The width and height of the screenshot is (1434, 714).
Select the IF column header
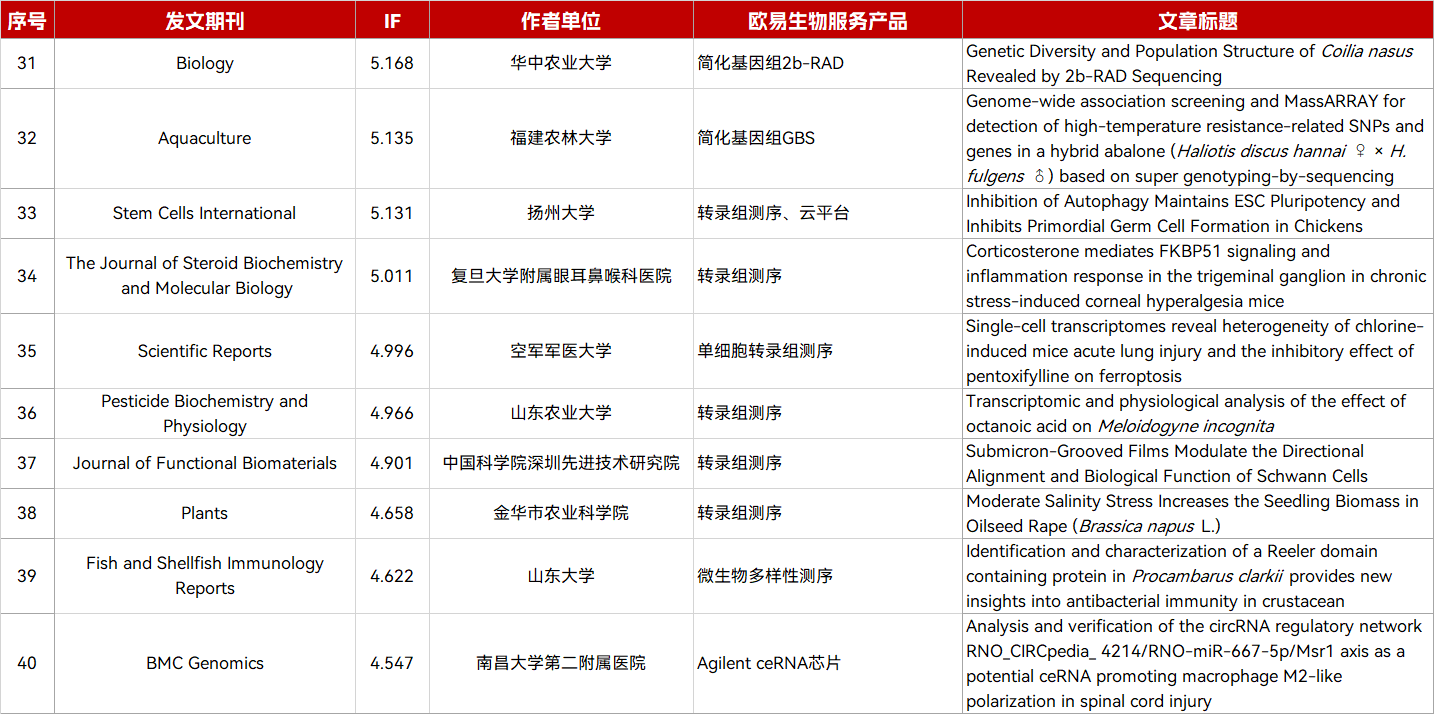pyautogui.click(x=392, y=20)
